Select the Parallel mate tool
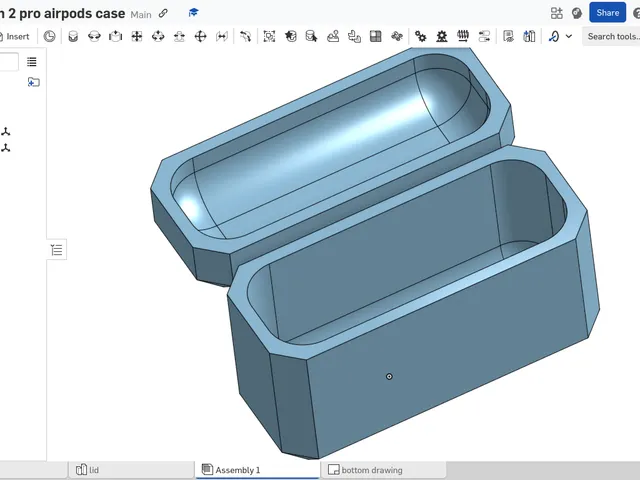The image size is (640, 480). point(222,36)
